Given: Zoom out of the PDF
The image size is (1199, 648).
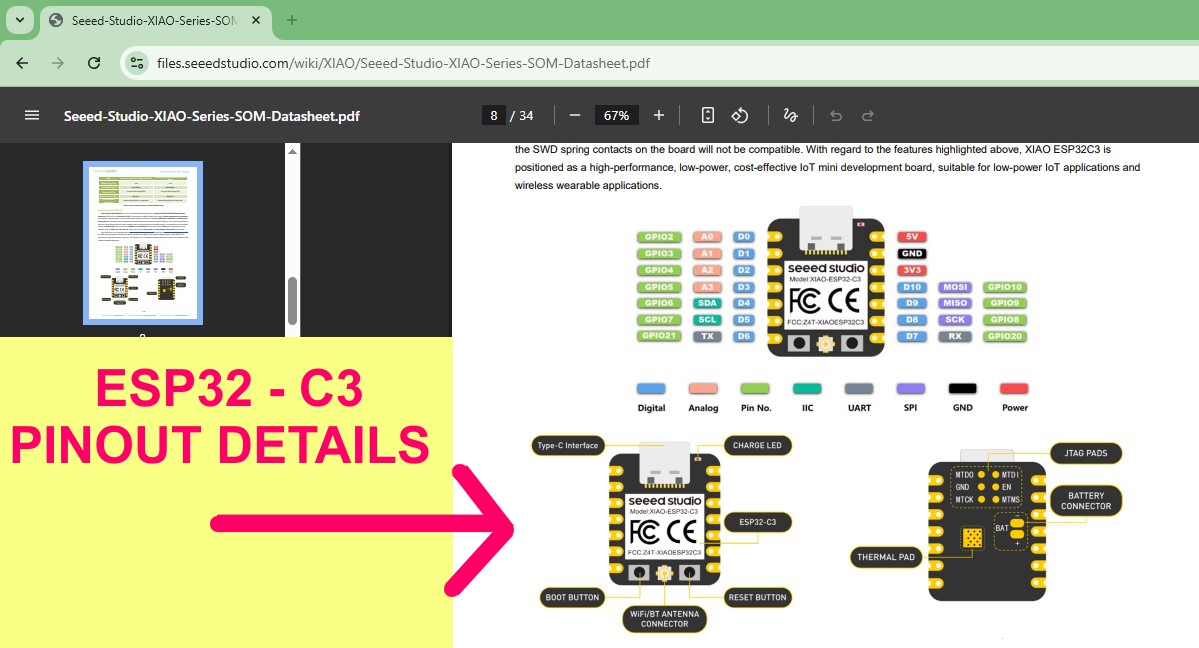Looking at the screenshot, I should pyautogui.click(x=575, y=116).
